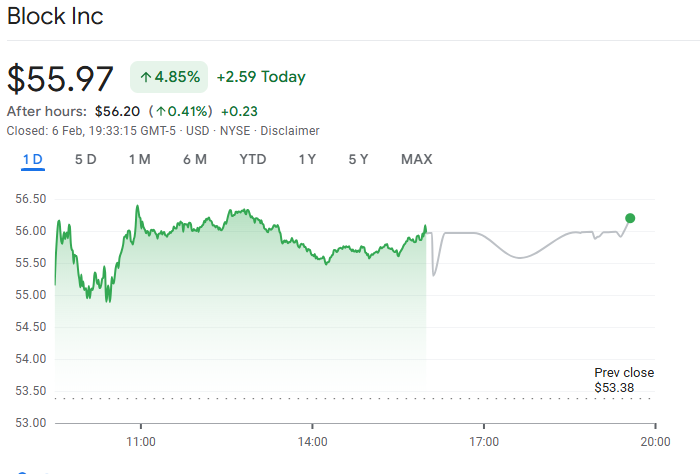
Task: Choose the YTD range tab
Action: [x=253, y=160]
